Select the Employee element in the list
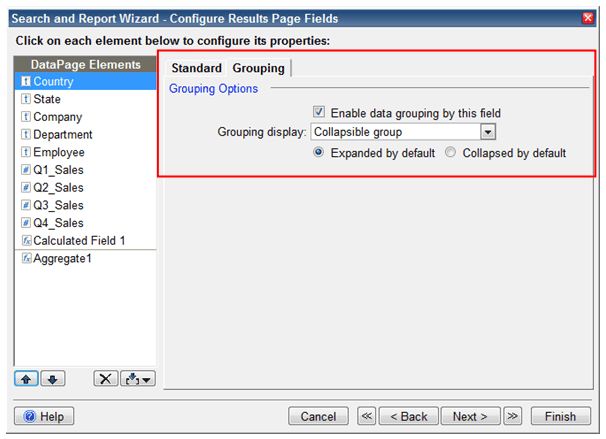Screen dimensions: 606x439 click(x=85, y=152)
